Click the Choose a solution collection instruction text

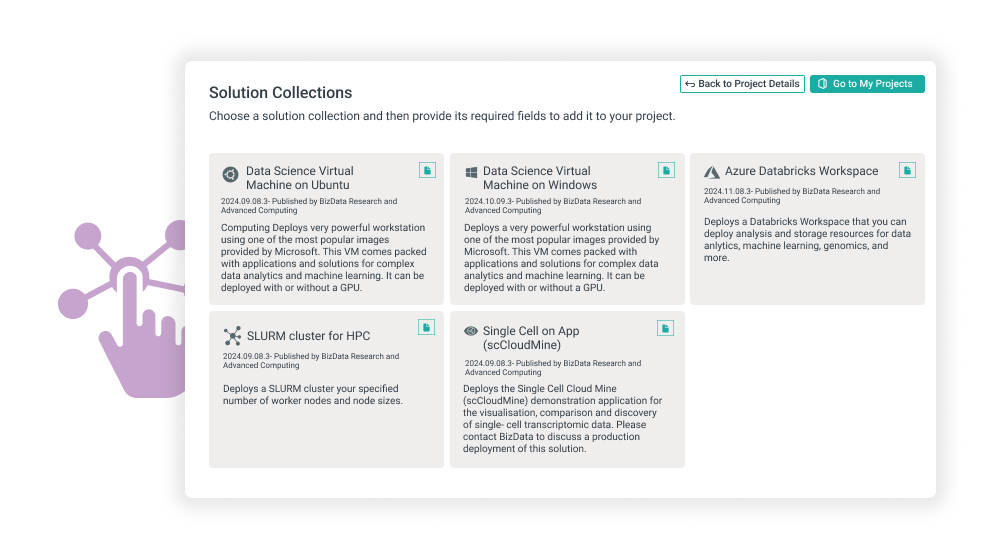[x=442, y=116]
